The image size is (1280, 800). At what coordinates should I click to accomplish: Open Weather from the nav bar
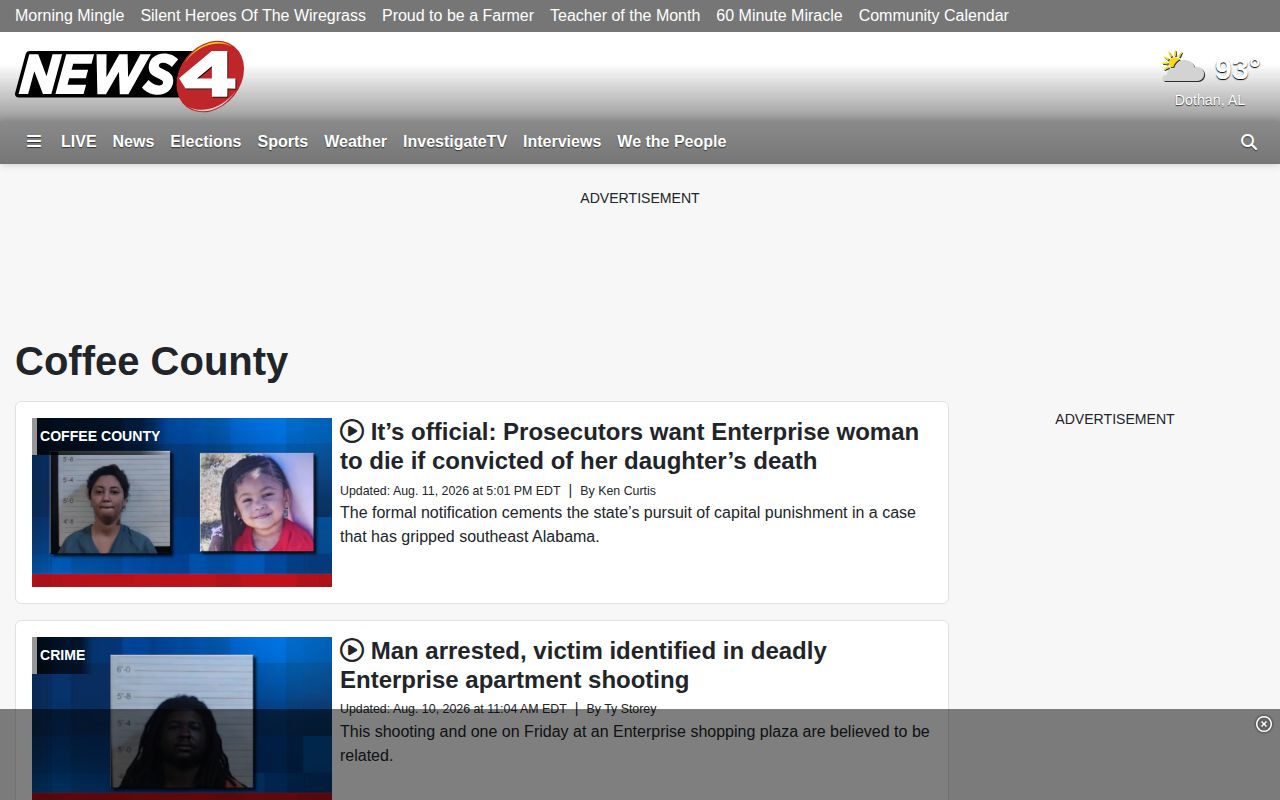click(355, 142)
